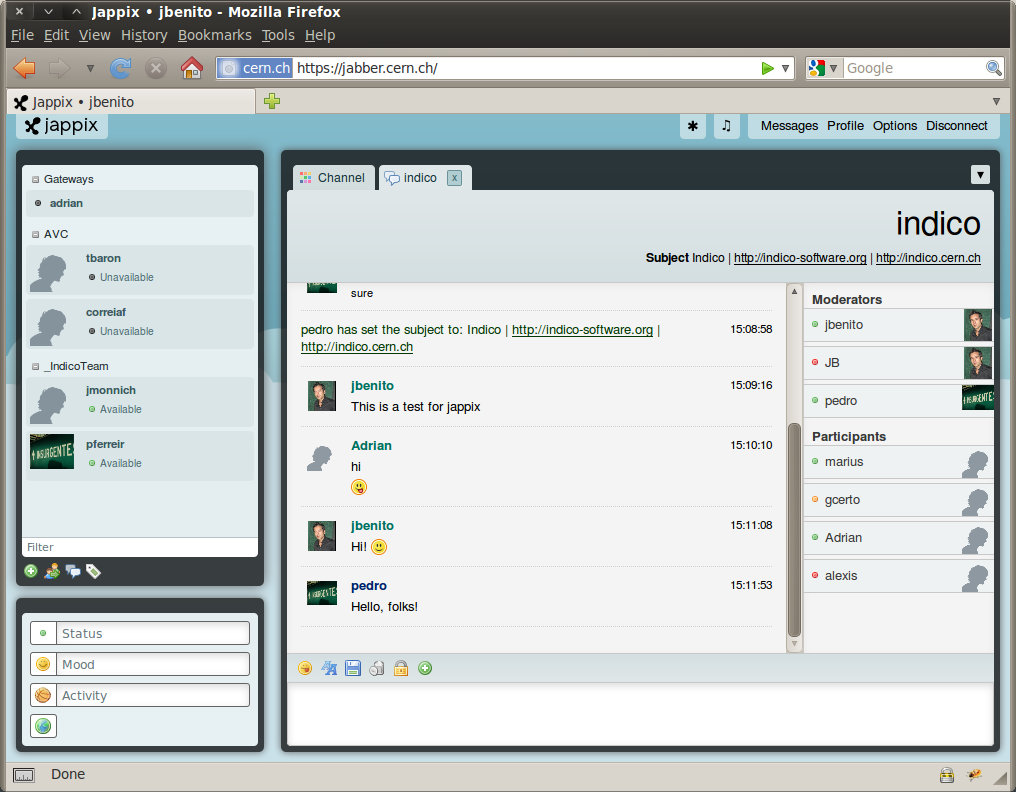Click the green go arrow in address bar
The width and height of the screenshot is (1016, 792).
[x=768, y=68]
